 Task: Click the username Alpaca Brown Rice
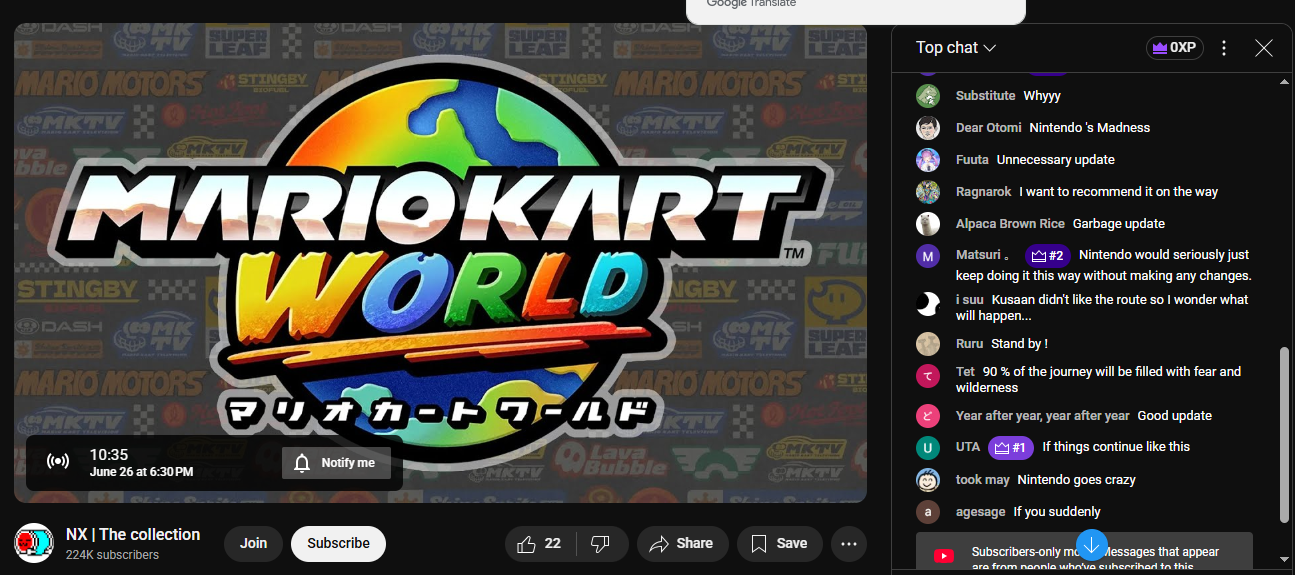point(1010,224)
